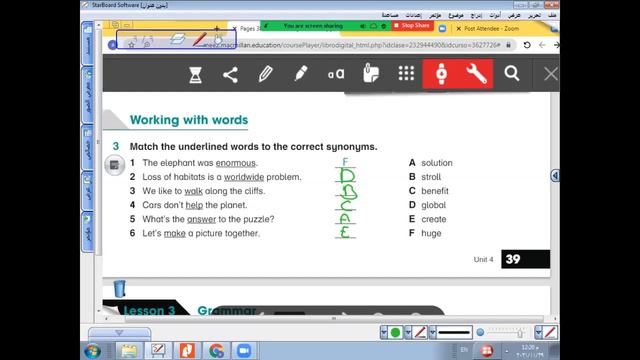
Task: Open the sticky notes tool
Action: [371, 73]
